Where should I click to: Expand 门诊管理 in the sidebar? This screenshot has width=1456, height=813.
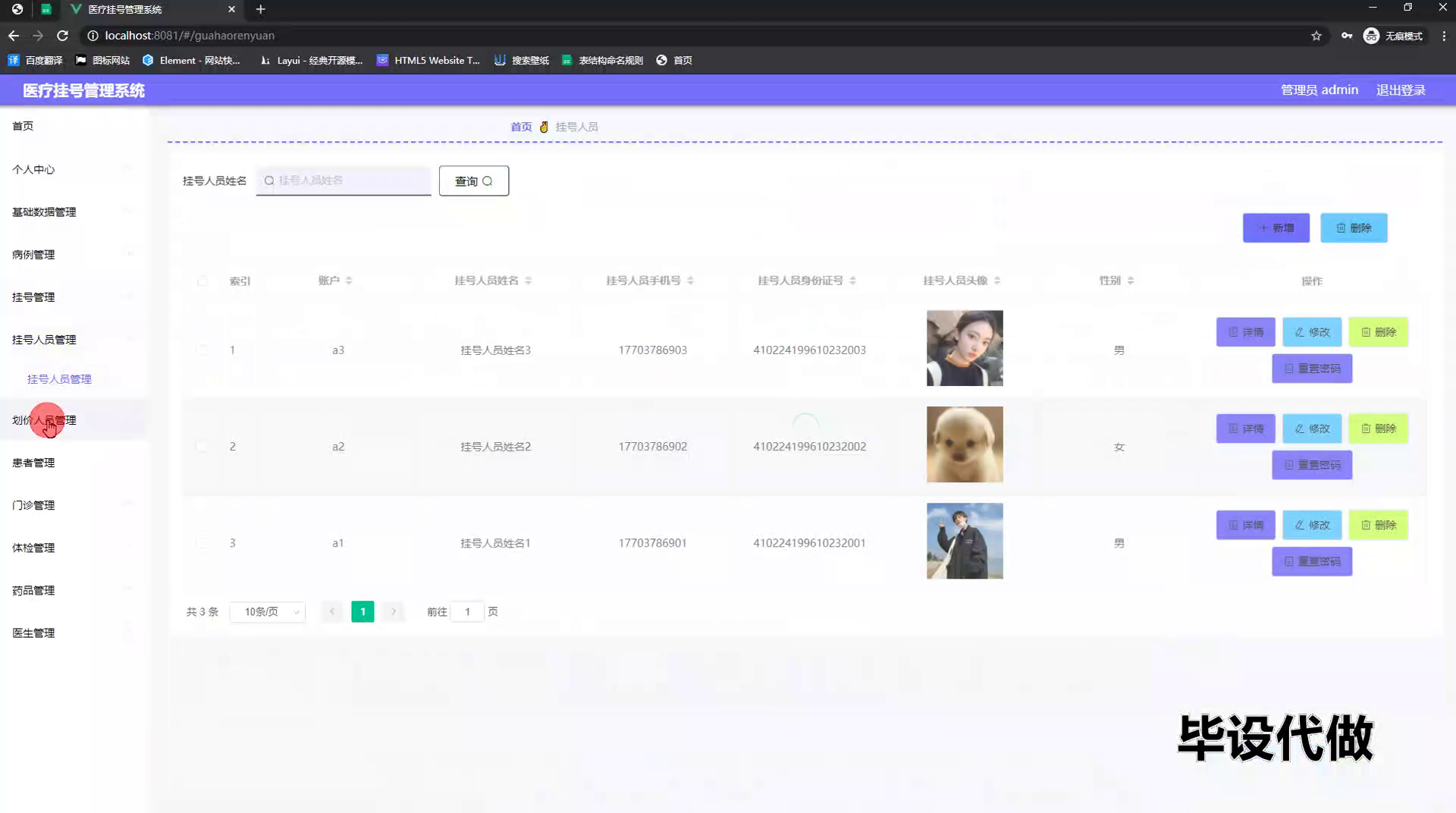[x=74, y=504]
